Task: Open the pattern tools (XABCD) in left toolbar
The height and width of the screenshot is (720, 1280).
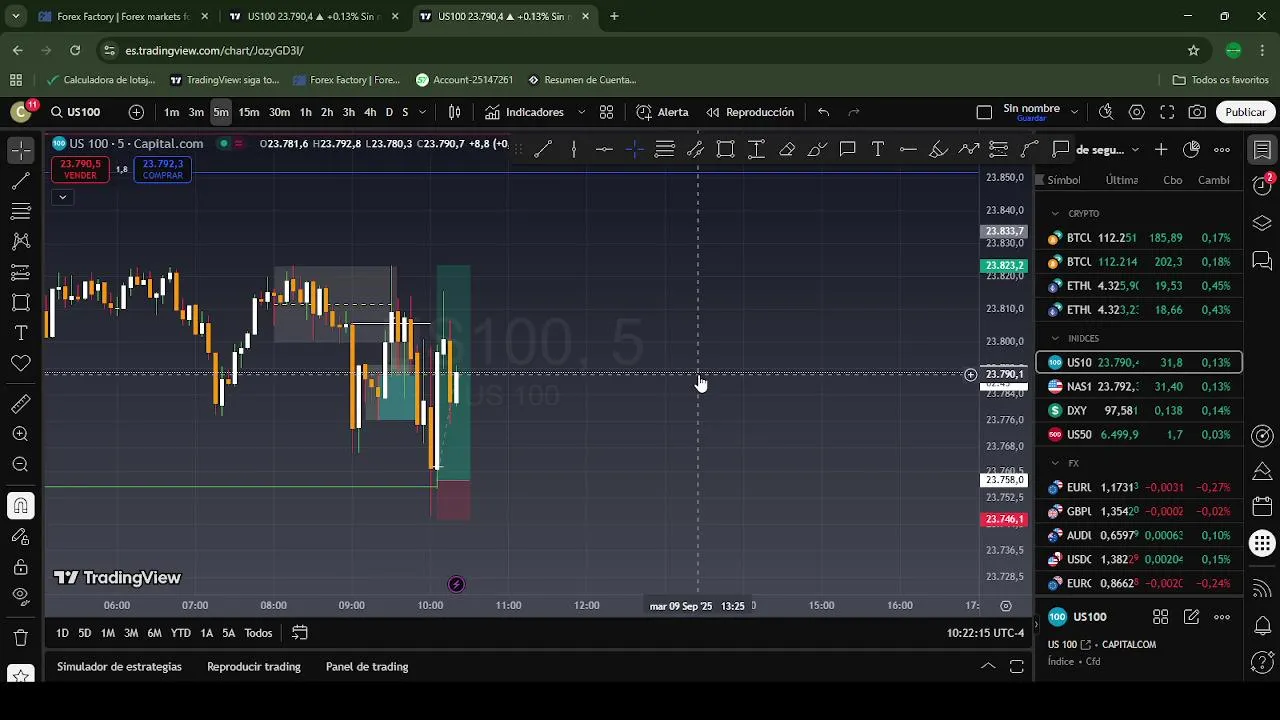Action: click(21, 241)
